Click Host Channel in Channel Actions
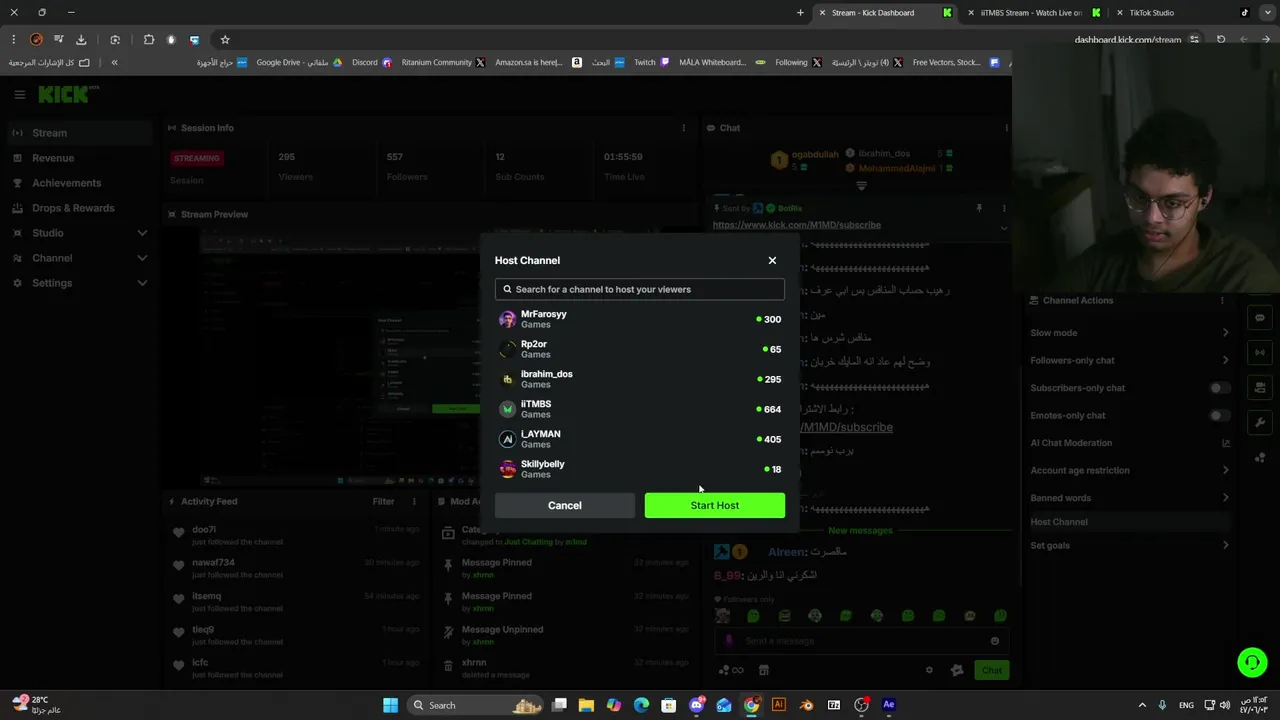Viewport: 1280px width, 720px height. click(x=1129, y=522)
